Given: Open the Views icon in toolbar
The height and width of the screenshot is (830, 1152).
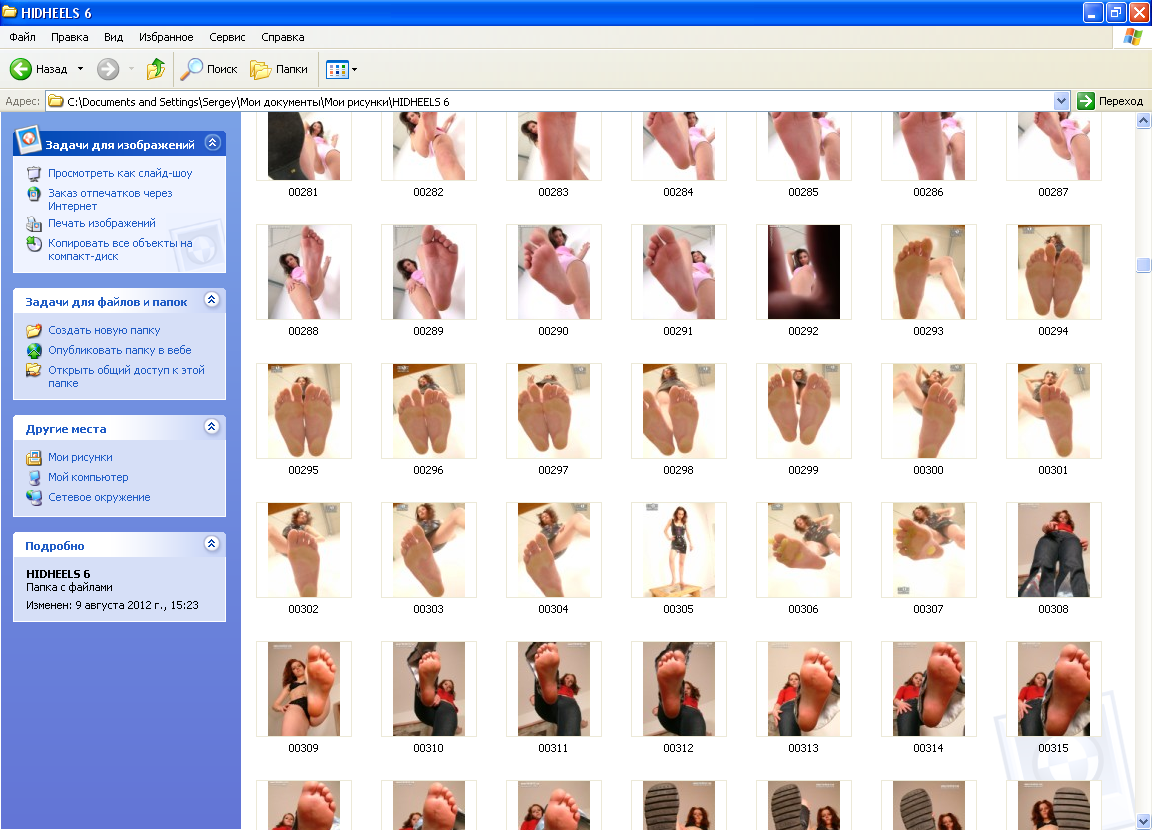Looking at the screenshot, I should coord(336,69).
